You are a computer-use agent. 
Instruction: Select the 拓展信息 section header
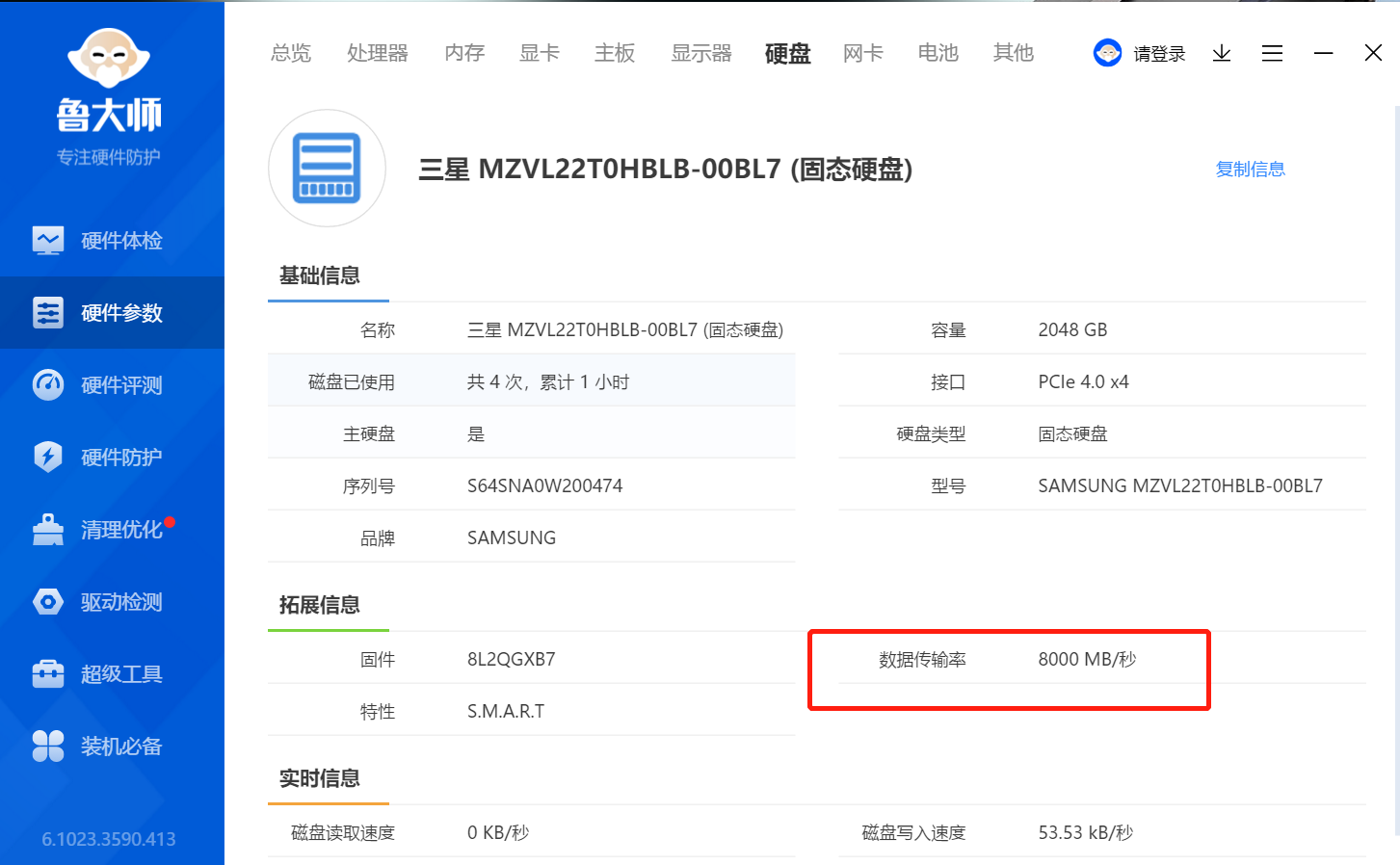click(x=320, y=605)
